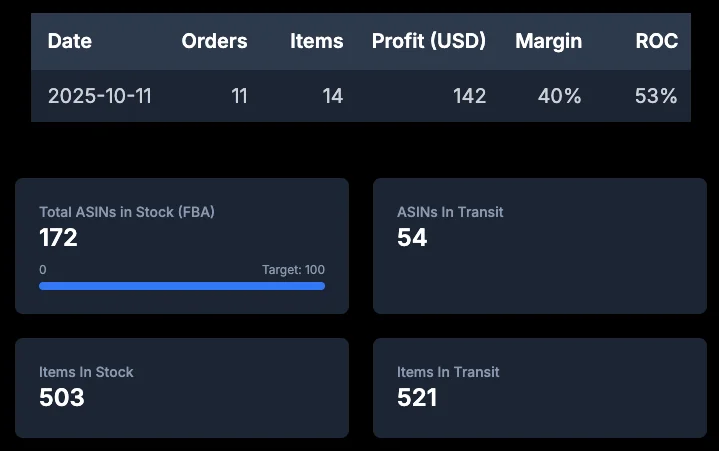
Task: Click the Orders value 11 cell
Action: pos(239,96)
